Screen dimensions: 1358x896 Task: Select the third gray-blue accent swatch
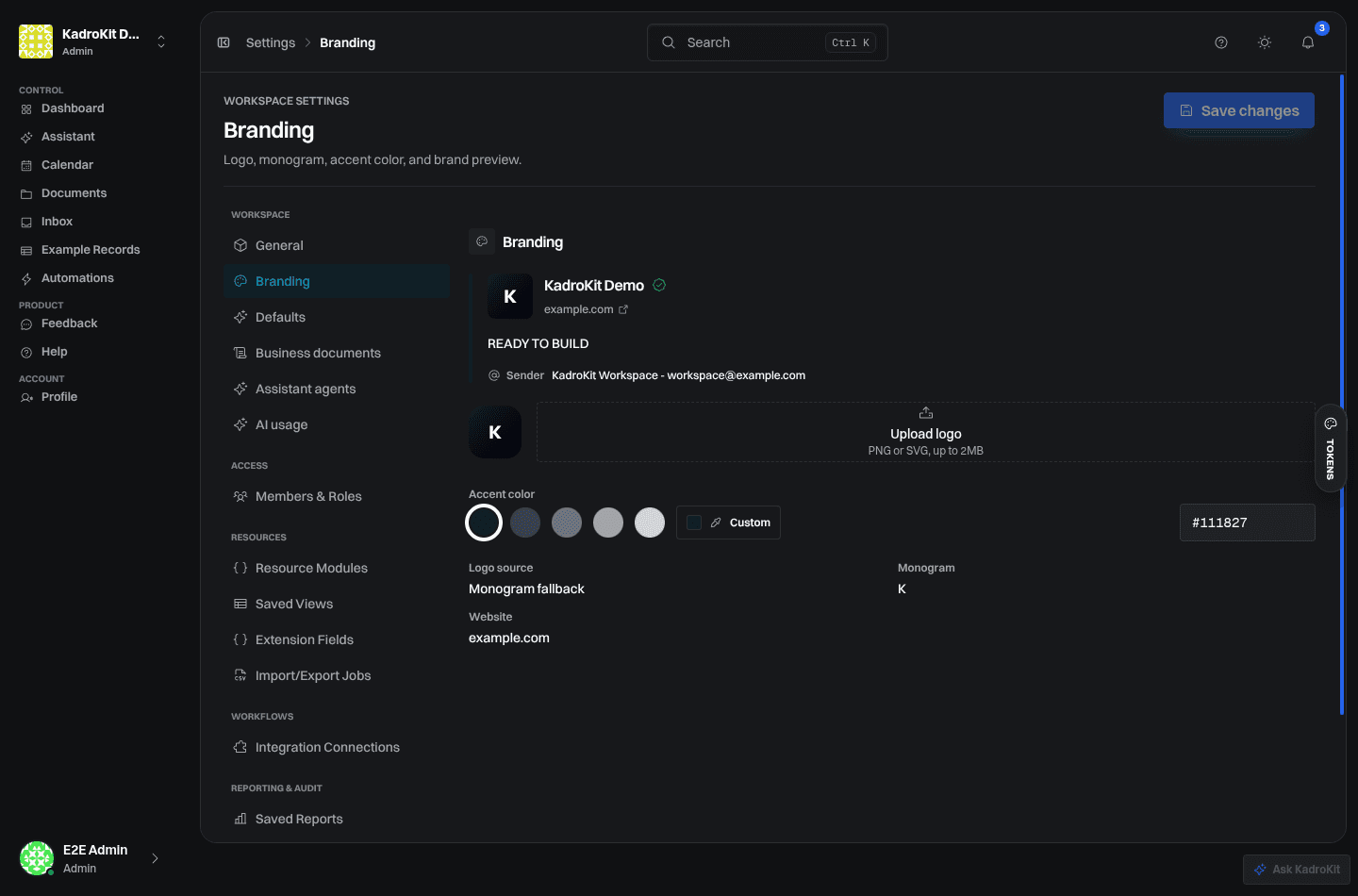[x=567, y=523]
